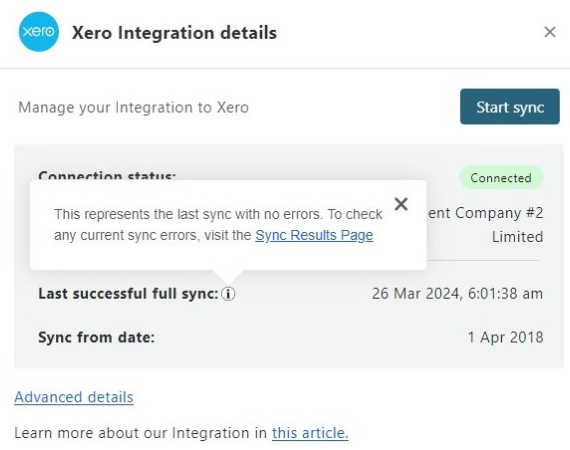Screen dimensions: 570x450
Task: Click the 'Xero Integration details' heading
Action: point(174,33)
